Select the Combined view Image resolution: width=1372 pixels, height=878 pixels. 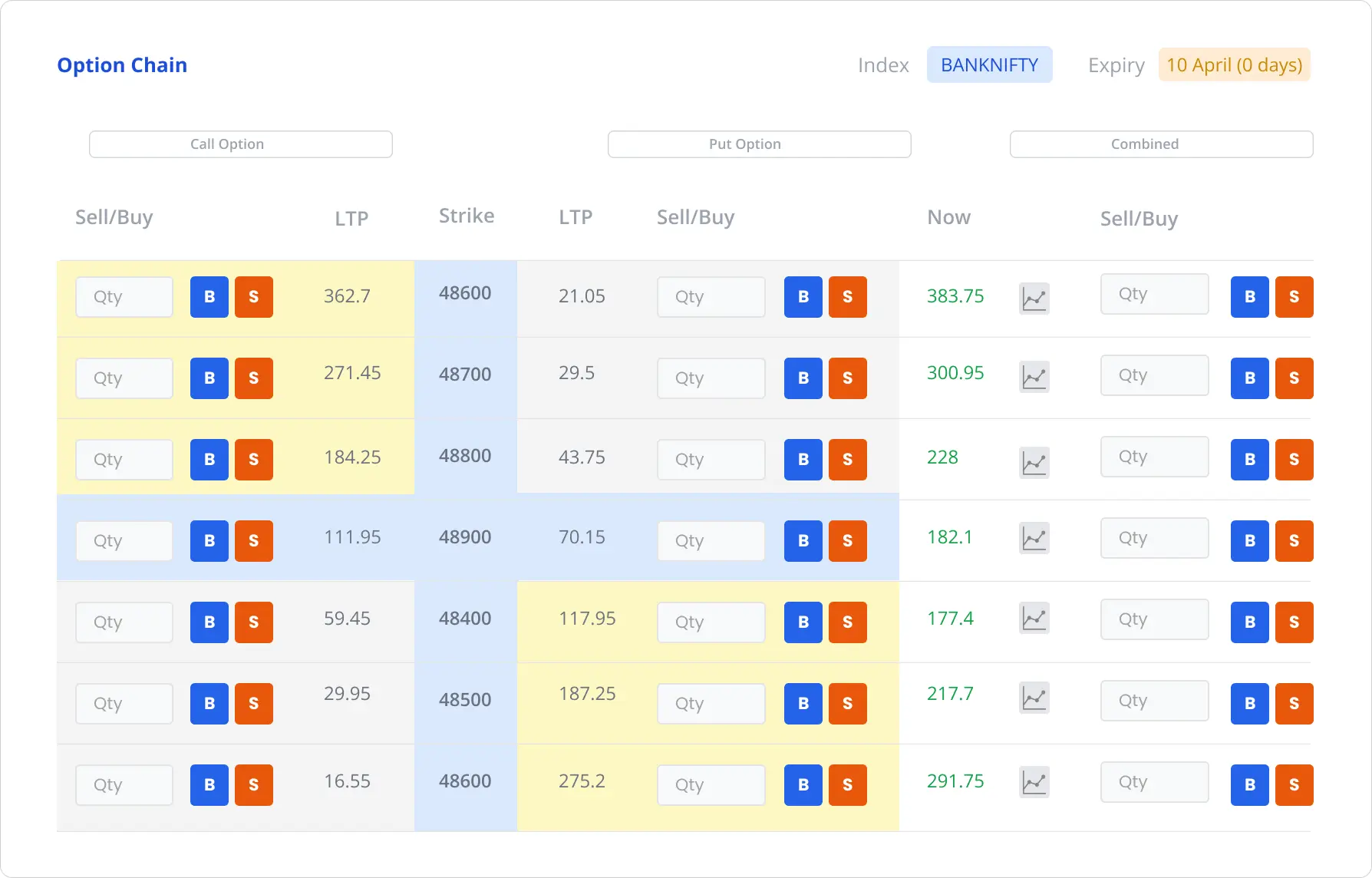1144,144
